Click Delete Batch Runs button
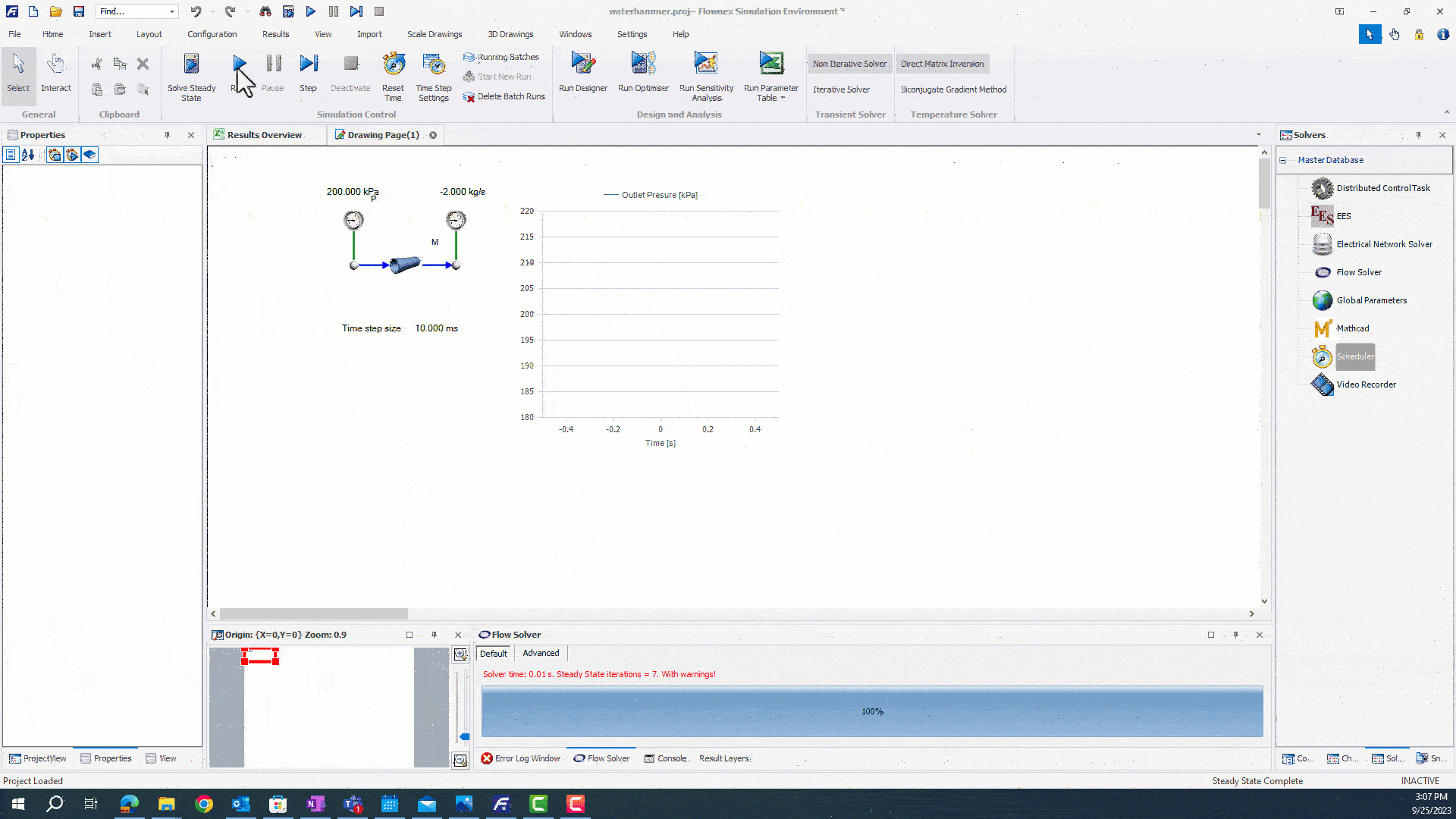 pyautogui.click(x=504, y=96)
